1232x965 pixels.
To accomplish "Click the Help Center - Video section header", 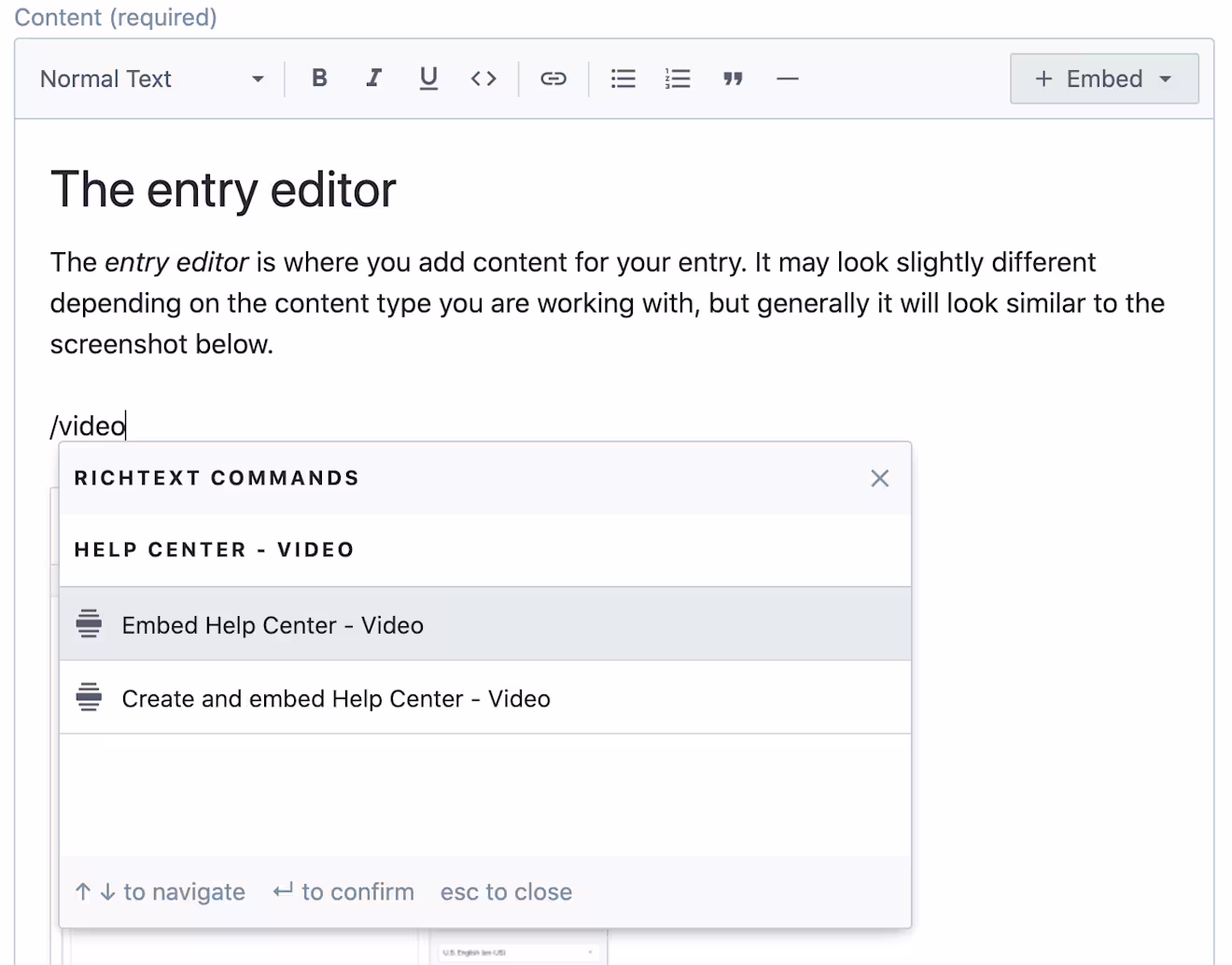I will 215,550.
